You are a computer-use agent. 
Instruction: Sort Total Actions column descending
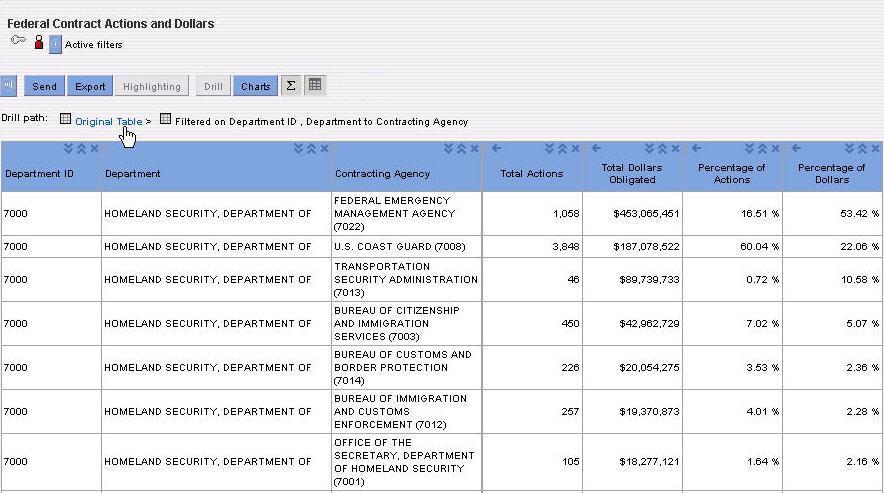click(549, 148)
